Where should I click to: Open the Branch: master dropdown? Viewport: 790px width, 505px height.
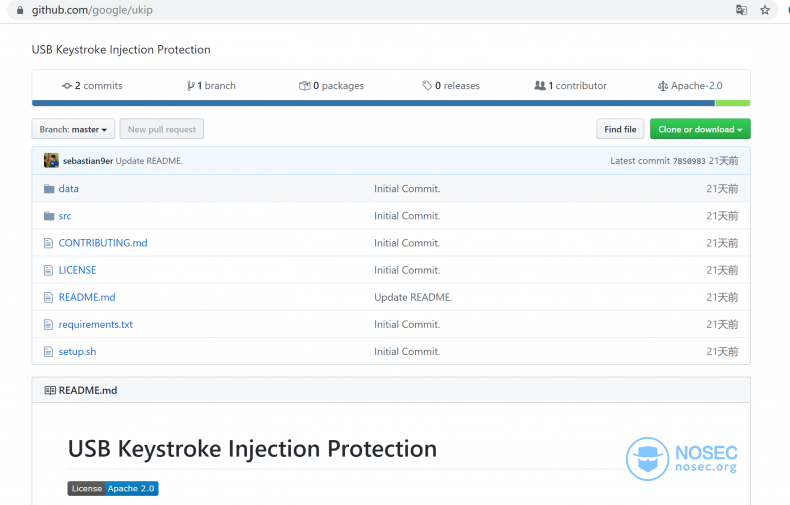click(73, 129)
